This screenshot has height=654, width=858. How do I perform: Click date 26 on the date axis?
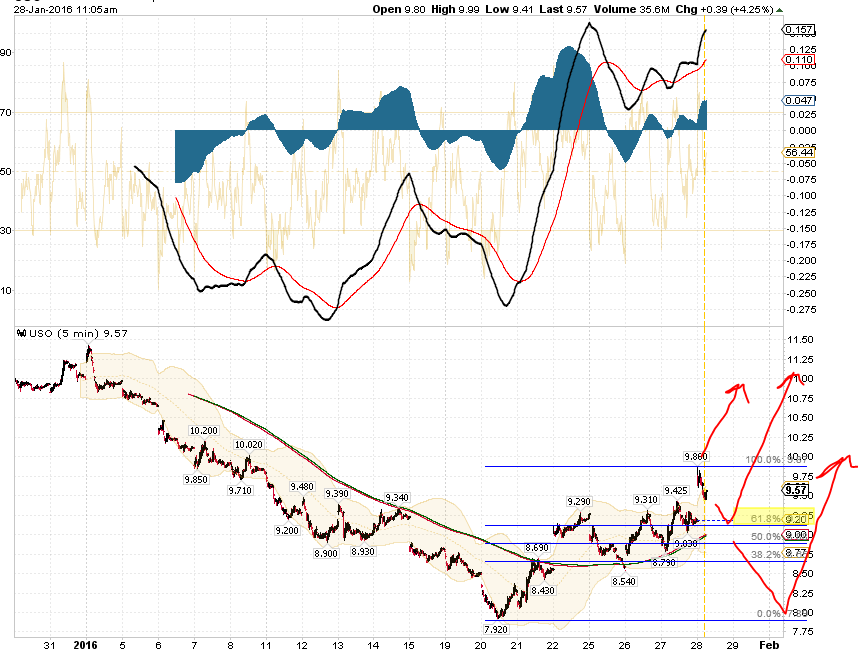624,645
